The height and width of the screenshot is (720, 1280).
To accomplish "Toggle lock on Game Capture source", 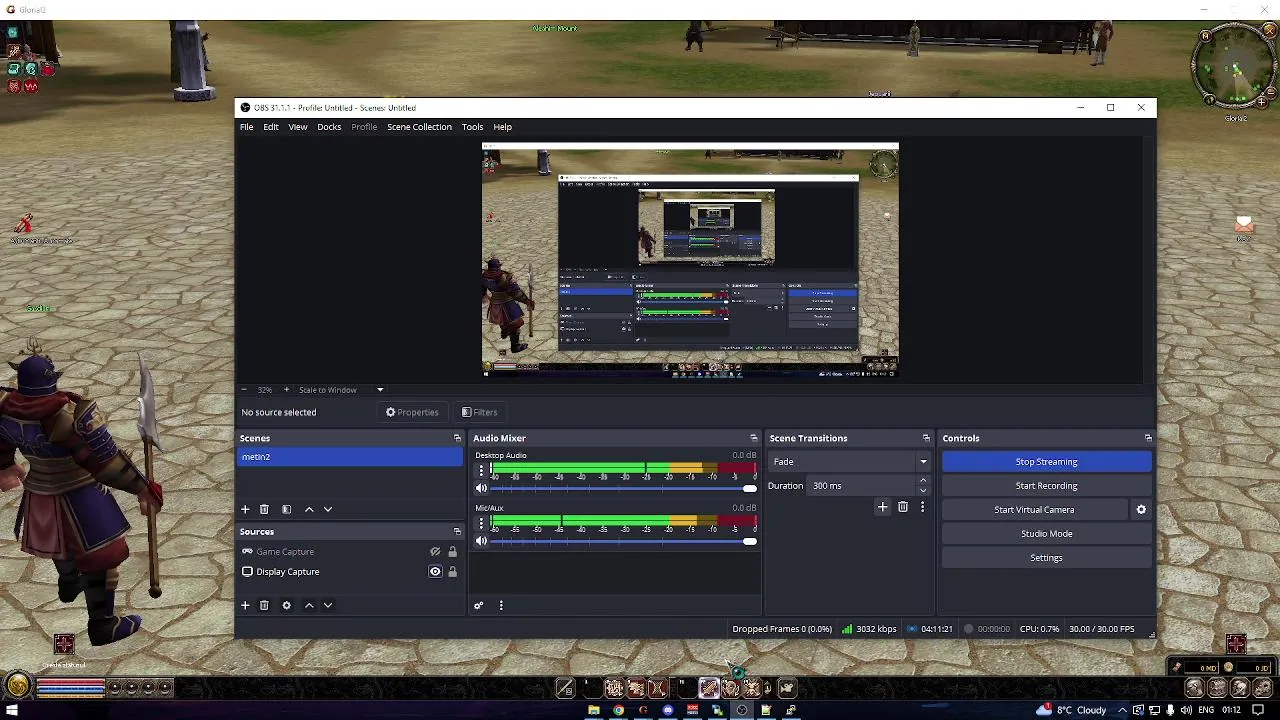I will [452, 552].
